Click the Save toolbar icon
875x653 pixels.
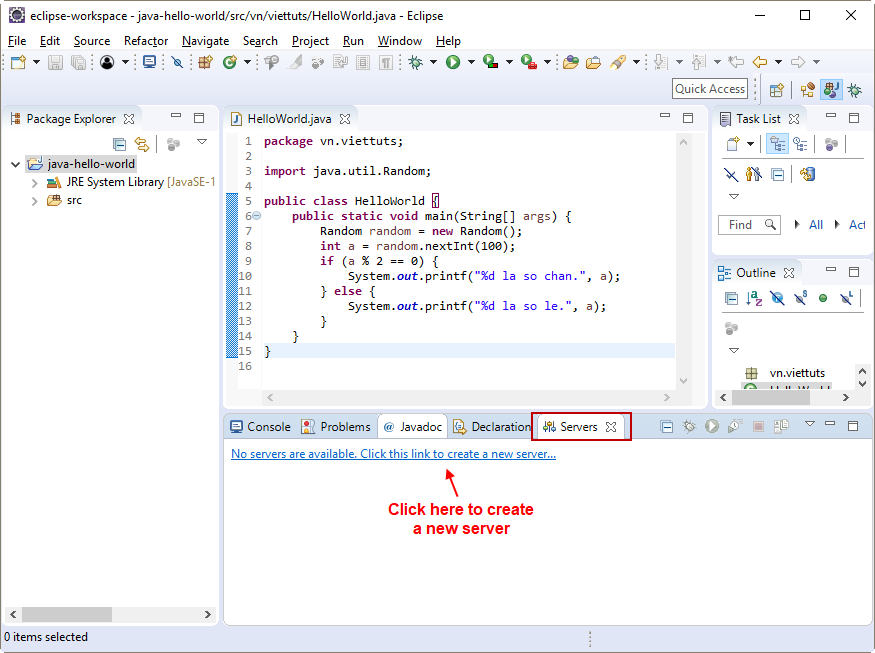(x=55, y=62)
